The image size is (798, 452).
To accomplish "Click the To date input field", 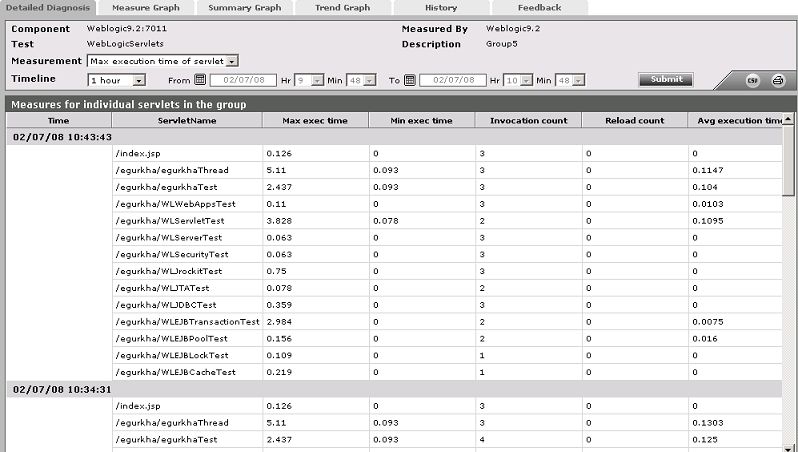I will (453, 80).
